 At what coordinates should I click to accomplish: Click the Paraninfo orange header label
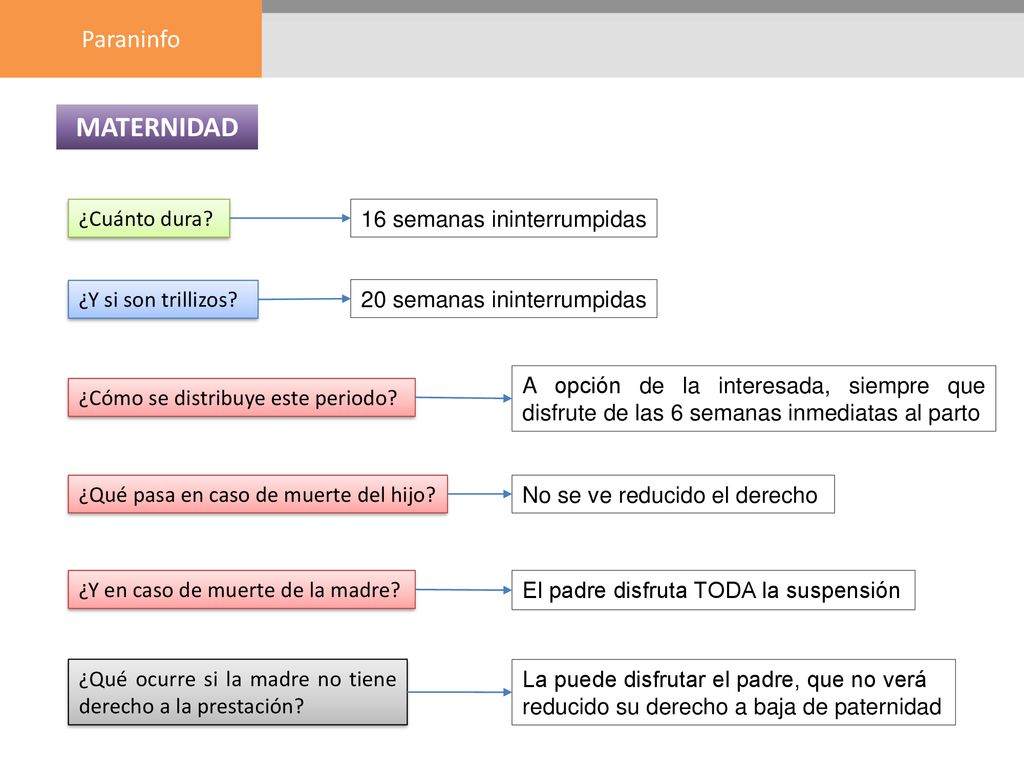pyautogui.click(x=131, y=39)
